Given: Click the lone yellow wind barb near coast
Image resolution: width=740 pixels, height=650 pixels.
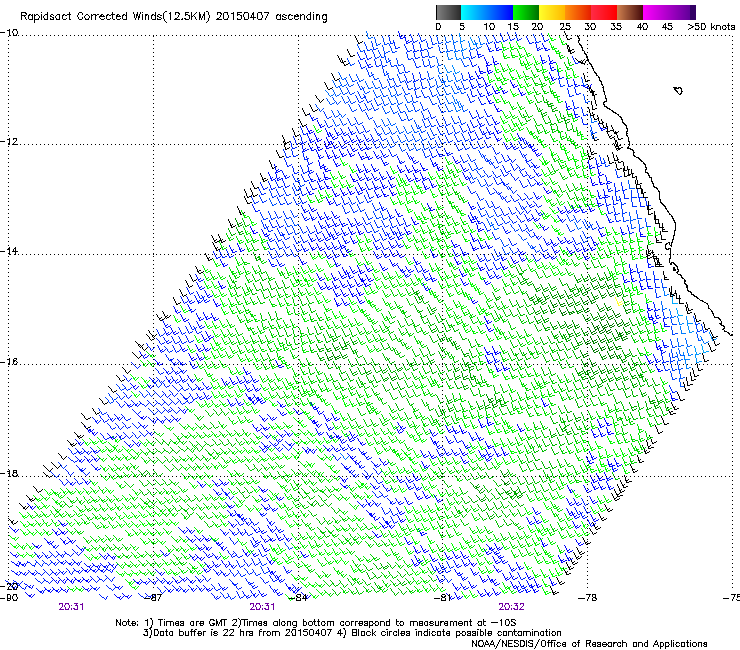Looking at the screenshot, I should [x=618, y=301].
